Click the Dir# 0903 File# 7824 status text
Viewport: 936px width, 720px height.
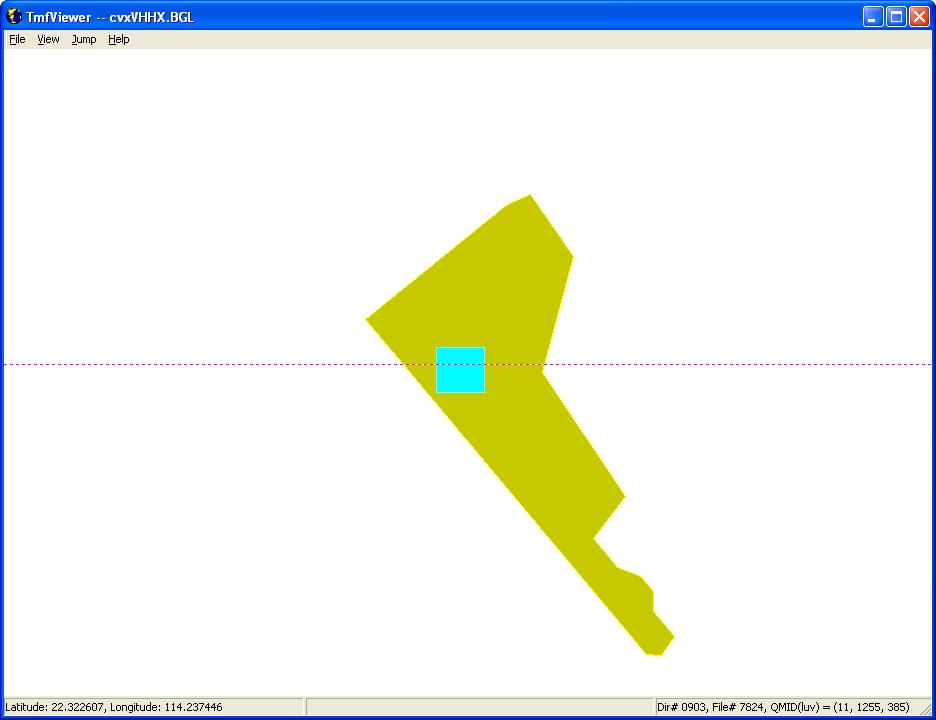(x=783, y=707)
